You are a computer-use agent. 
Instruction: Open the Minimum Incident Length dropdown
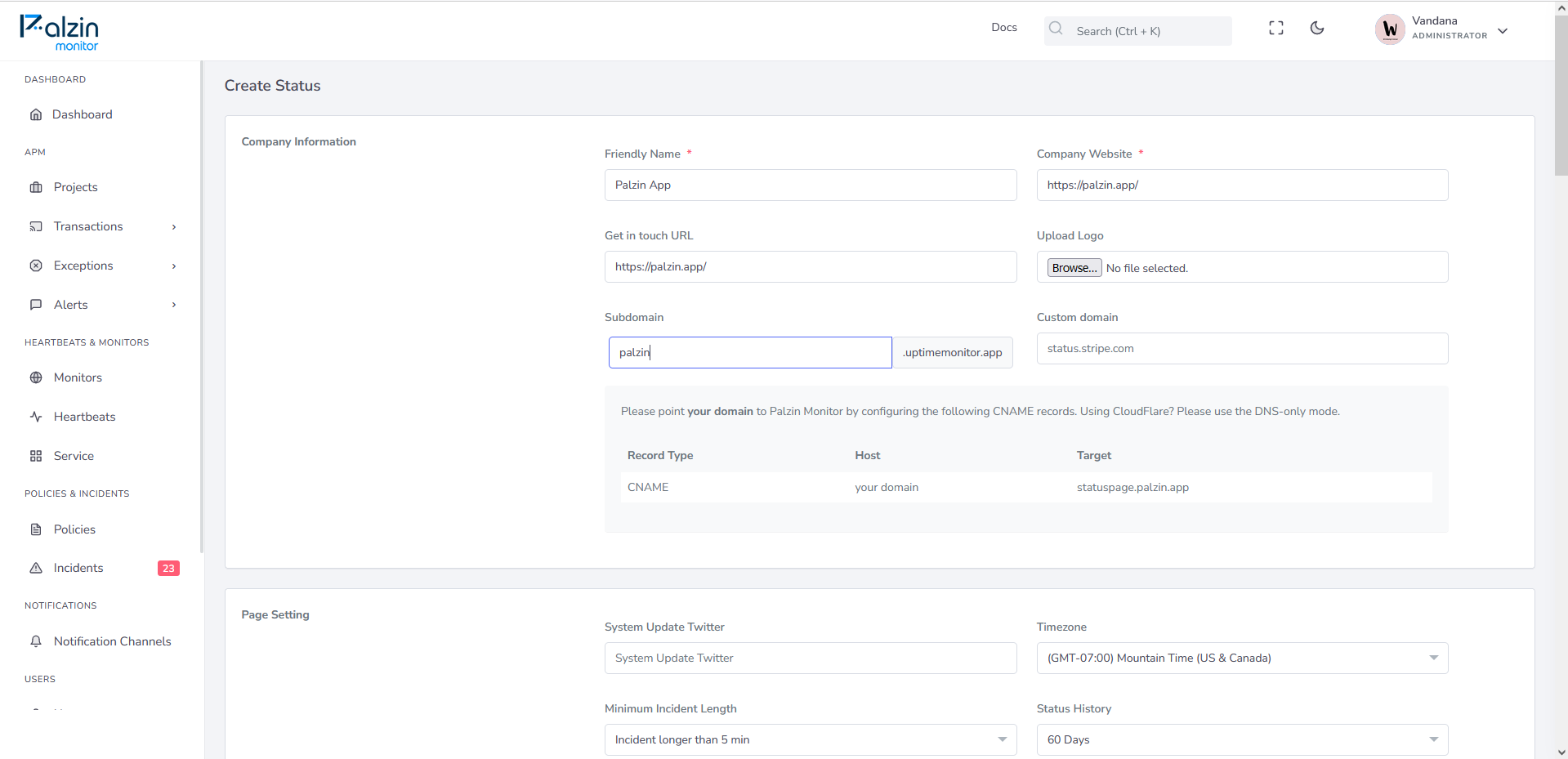811,740
